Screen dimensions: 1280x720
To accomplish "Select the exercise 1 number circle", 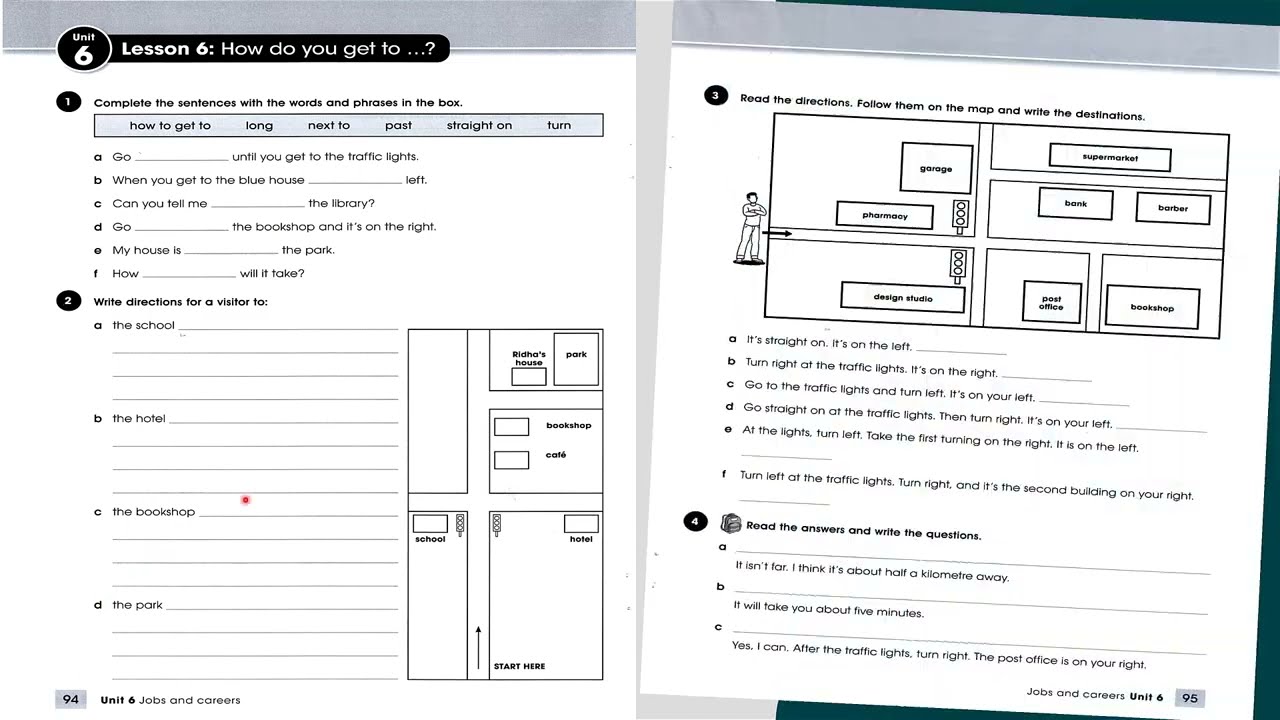I will point(68,102).
